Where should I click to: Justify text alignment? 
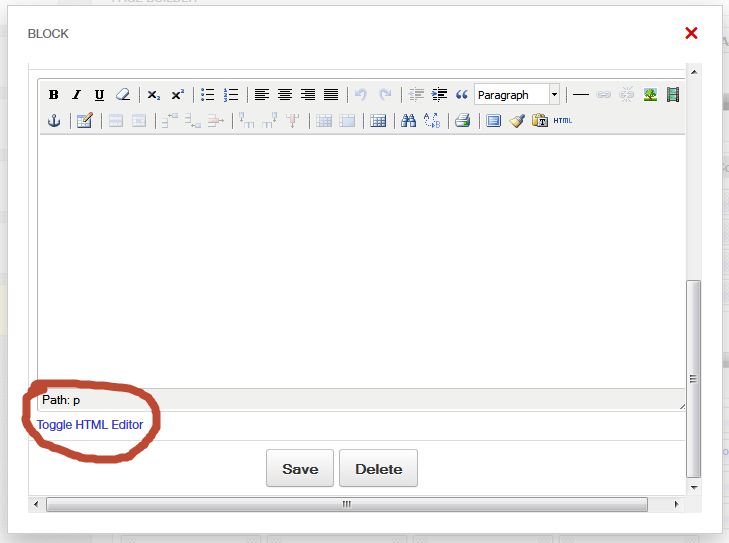click(x=331, y=95)
